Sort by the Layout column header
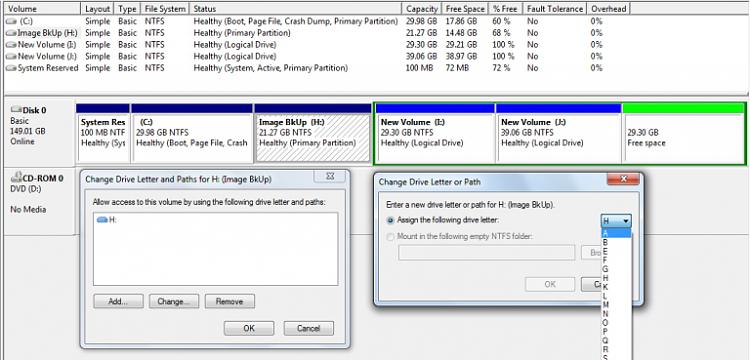Image resolution: width=750 pixels, height=360 pixels. [x=97, y=9]
